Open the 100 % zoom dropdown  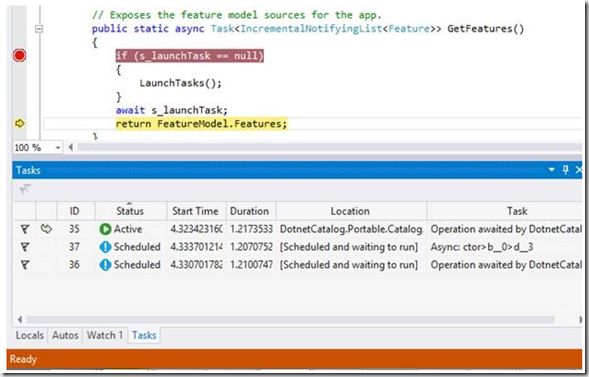click(57, 148)
